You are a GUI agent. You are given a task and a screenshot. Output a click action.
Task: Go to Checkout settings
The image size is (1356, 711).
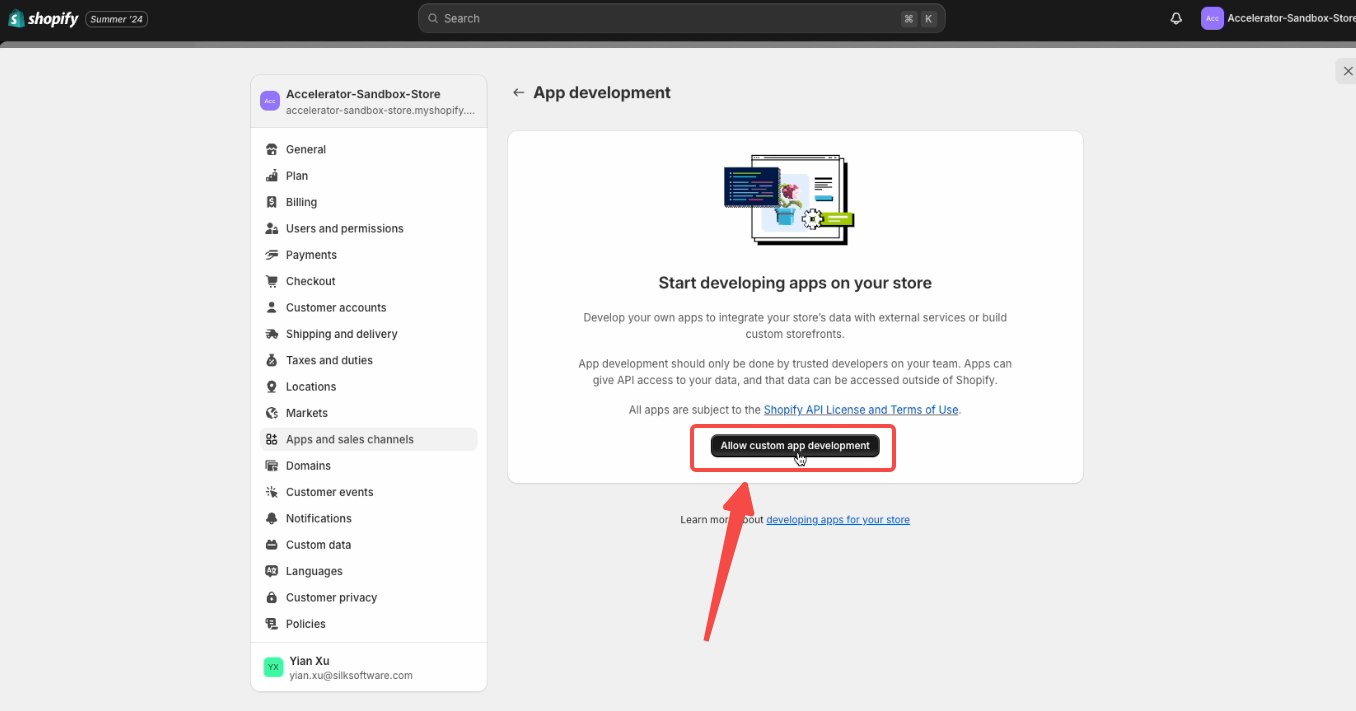[369, 282]
